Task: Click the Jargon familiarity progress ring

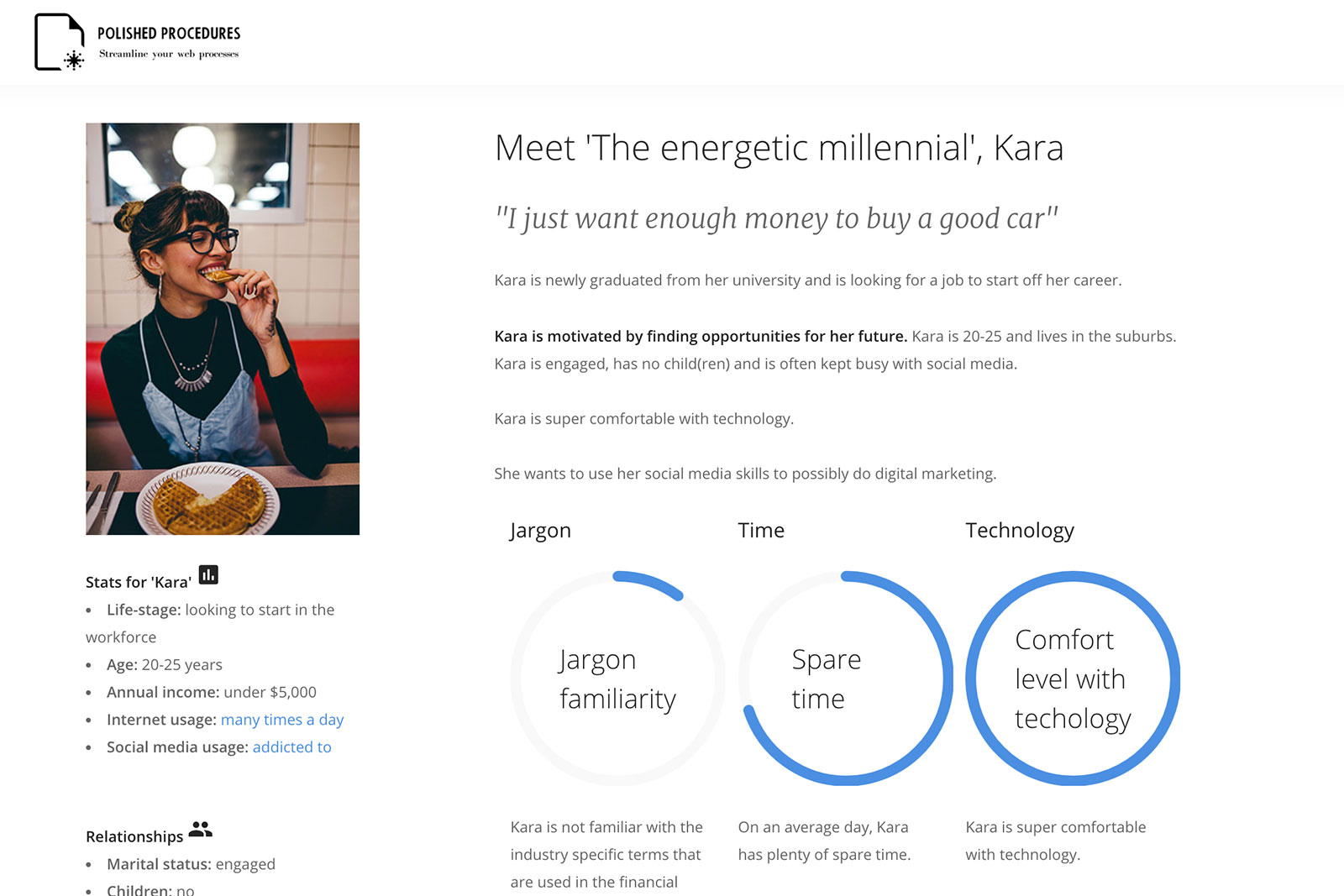Action: pyautogui.click(x=617, y=679)
